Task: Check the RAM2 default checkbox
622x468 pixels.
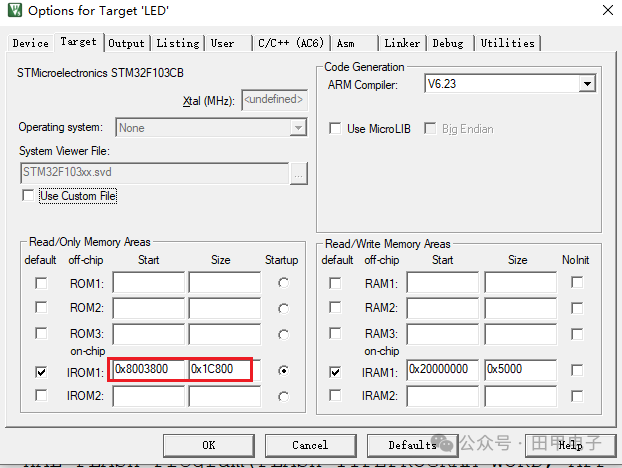Action: click(x=335, y=307)
